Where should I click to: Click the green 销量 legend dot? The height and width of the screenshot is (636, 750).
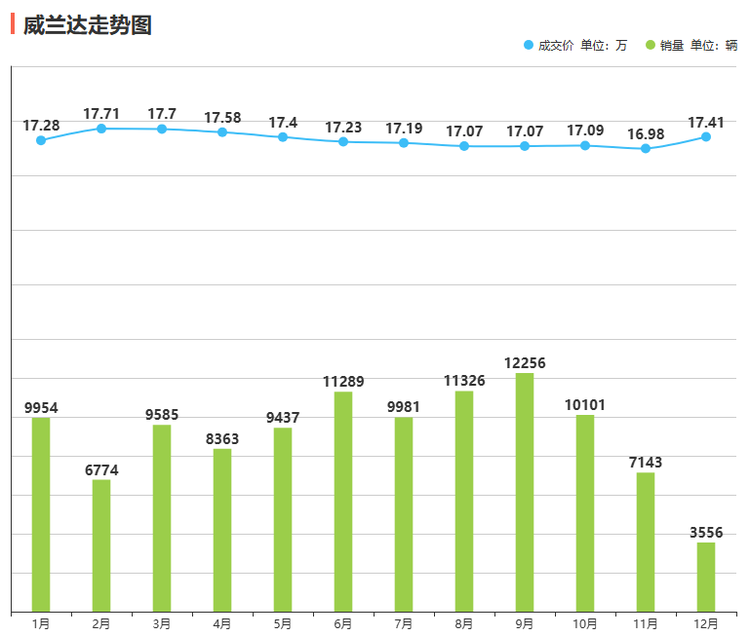[x=649, y=45]
